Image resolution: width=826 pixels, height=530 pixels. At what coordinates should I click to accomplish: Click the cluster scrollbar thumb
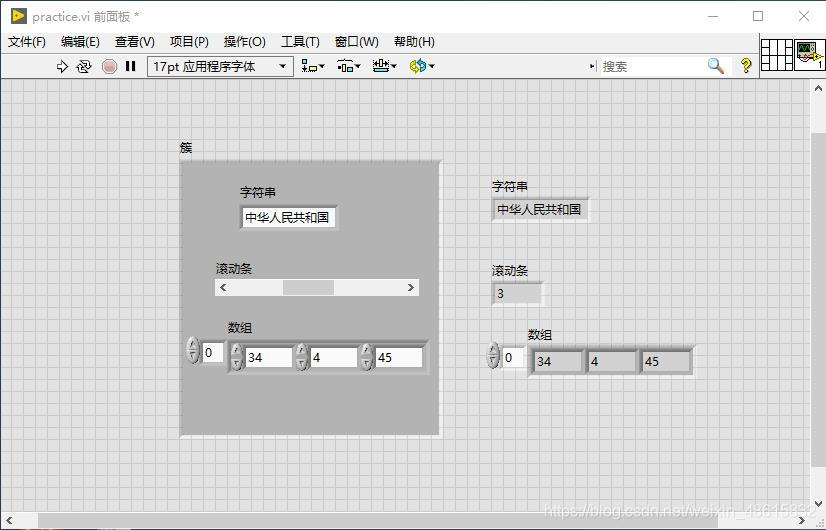coord(308,288)
